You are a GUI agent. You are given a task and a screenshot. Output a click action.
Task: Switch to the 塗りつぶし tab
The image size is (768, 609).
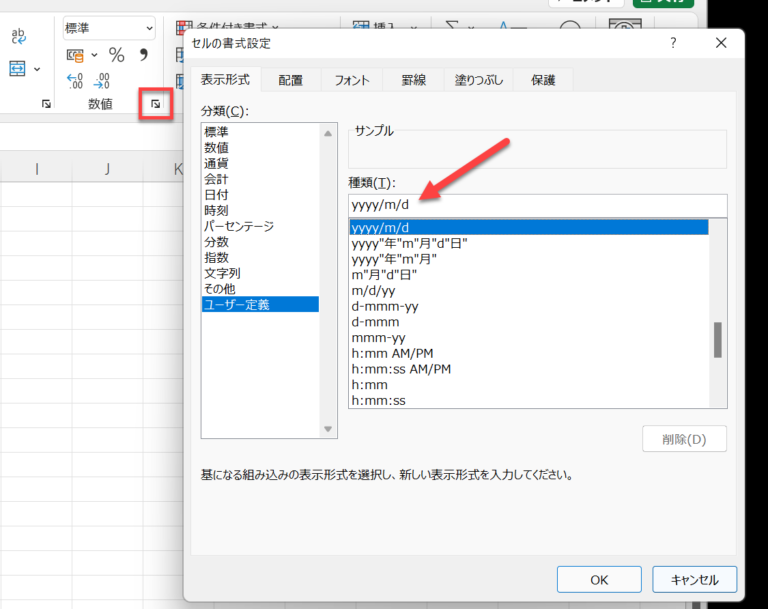coord(479,80)
